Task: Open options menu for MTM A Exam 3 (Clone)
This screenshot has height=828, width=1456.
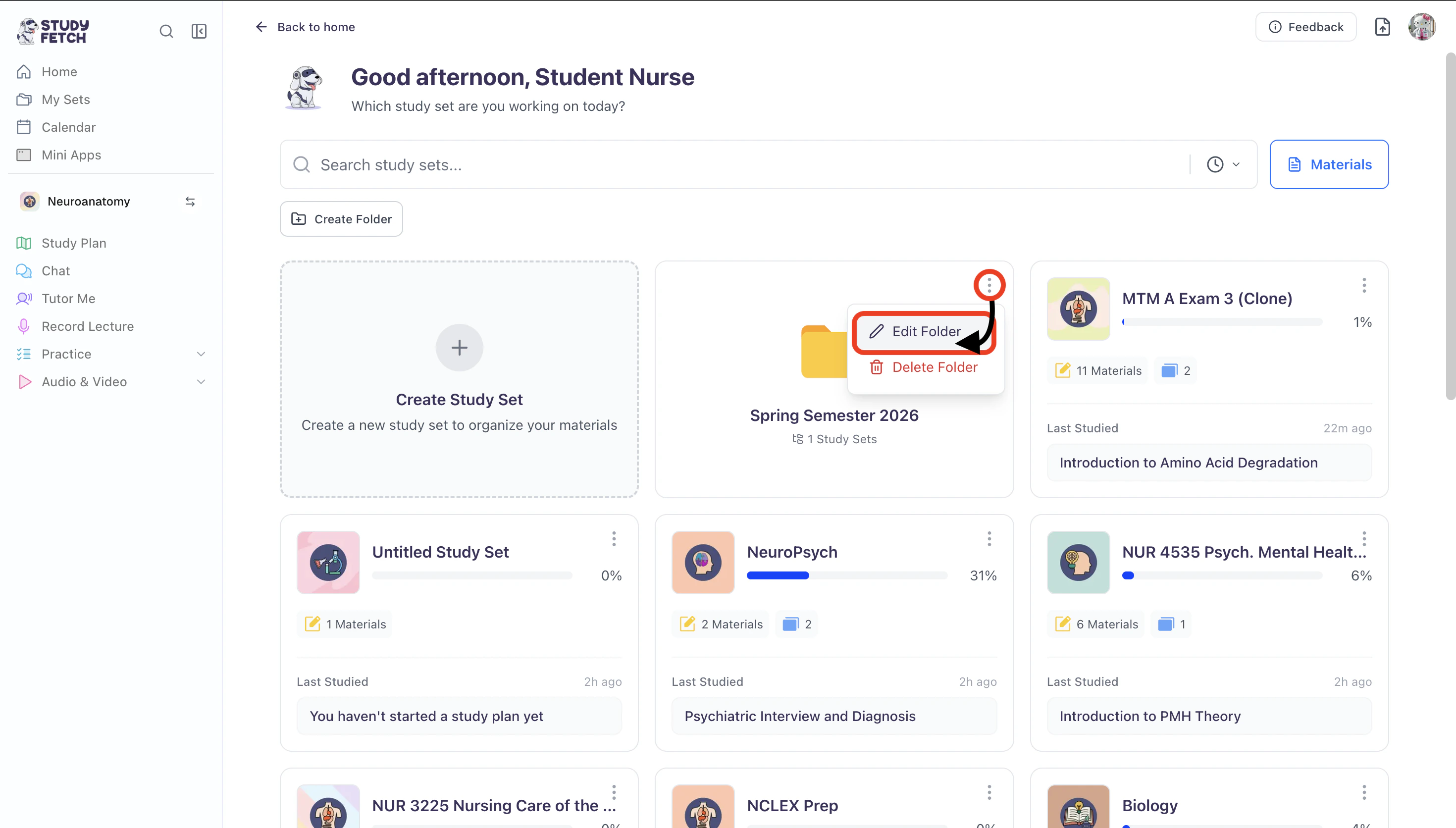Action: tap(1364, 285)
